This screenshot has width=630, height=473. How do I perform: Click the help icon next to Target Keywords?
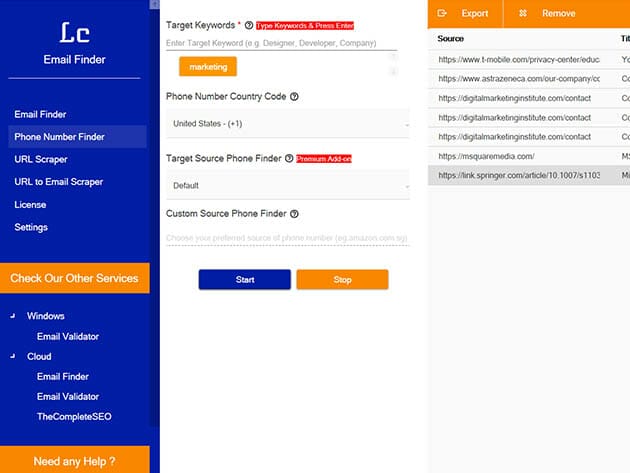(249, 24)
